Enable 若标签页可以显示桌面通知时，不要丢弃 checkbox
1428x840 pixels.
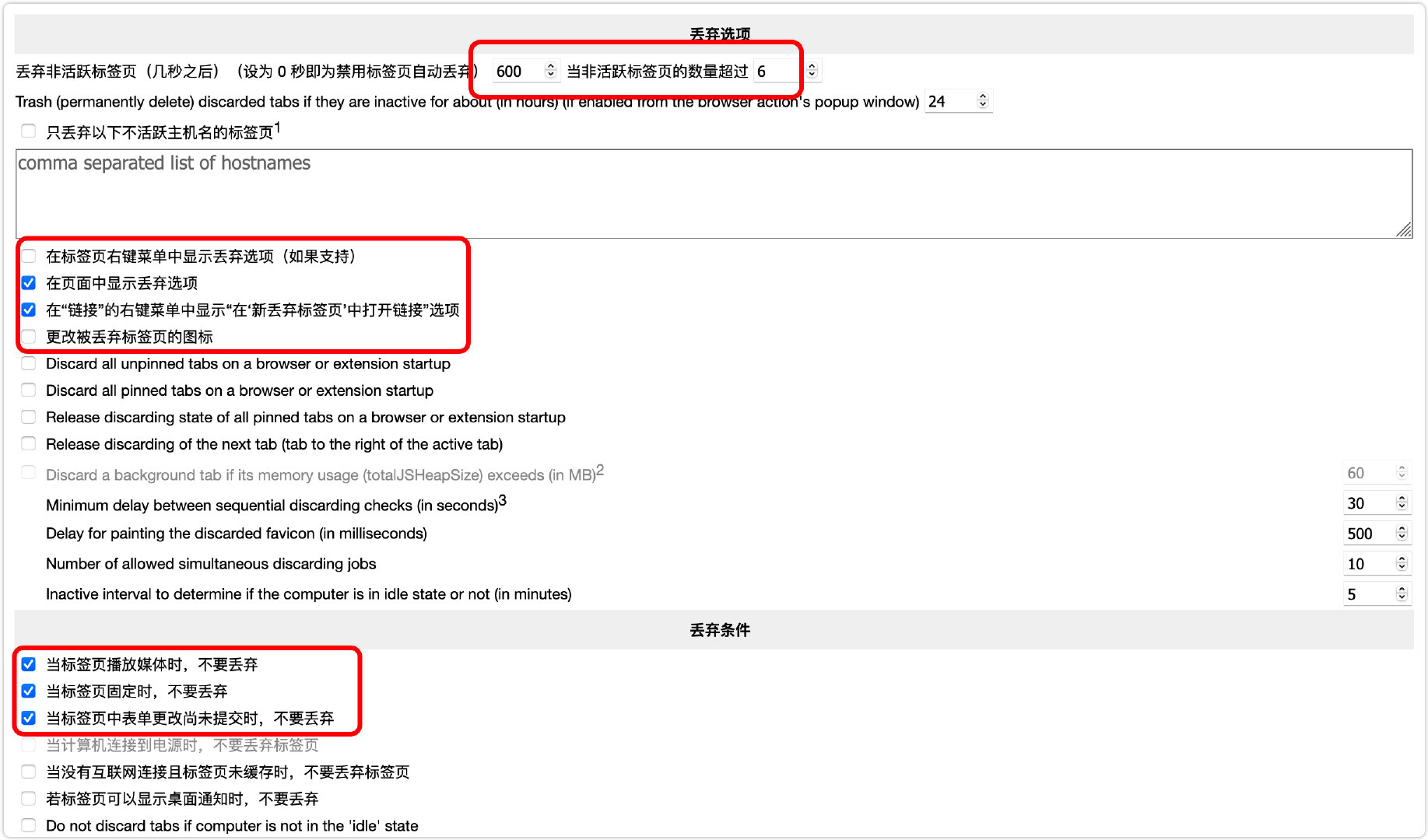29,799
